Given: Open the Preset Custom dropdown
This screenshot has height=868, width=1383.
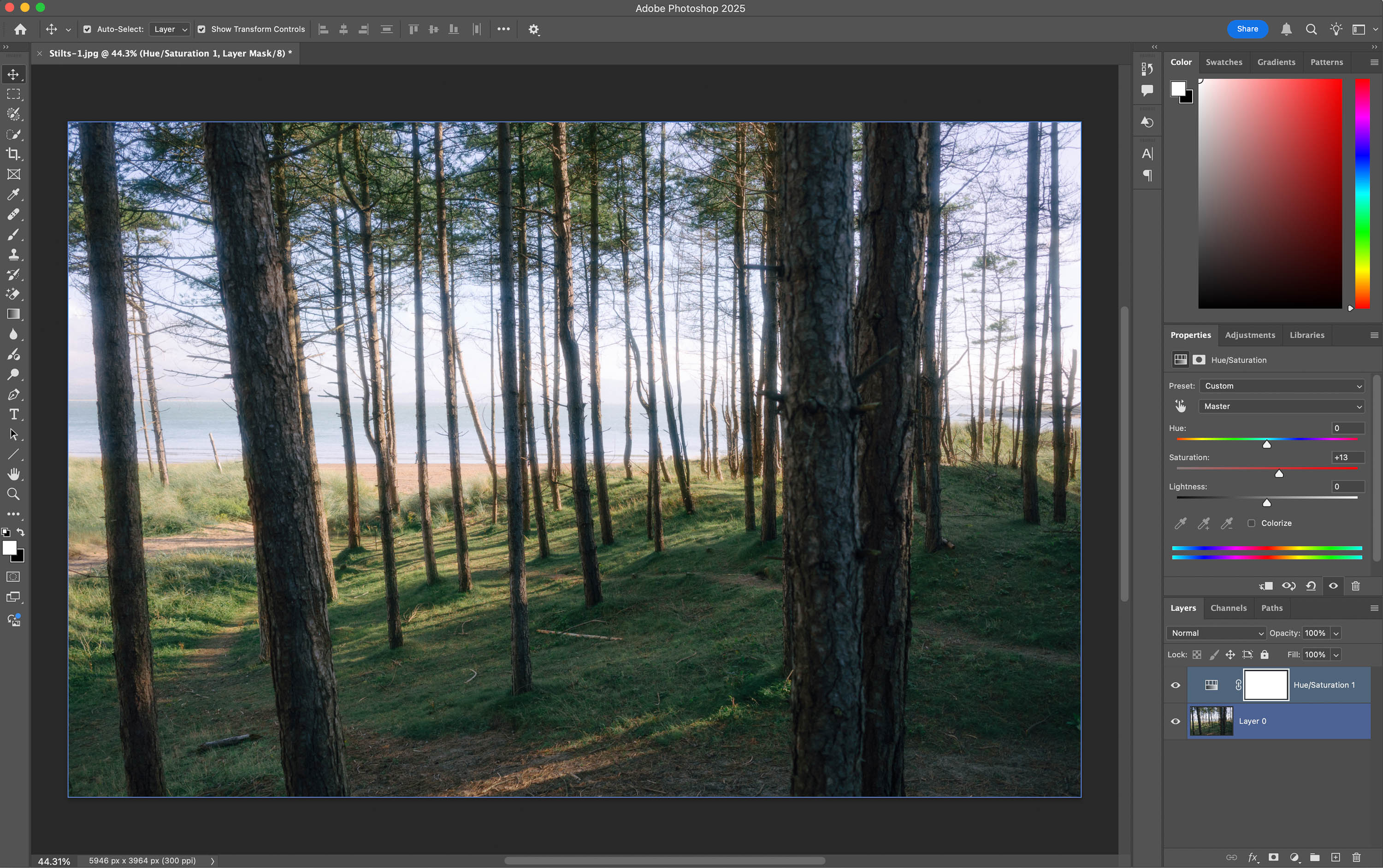Looking at the screenshot, I should click(1282, 386).
